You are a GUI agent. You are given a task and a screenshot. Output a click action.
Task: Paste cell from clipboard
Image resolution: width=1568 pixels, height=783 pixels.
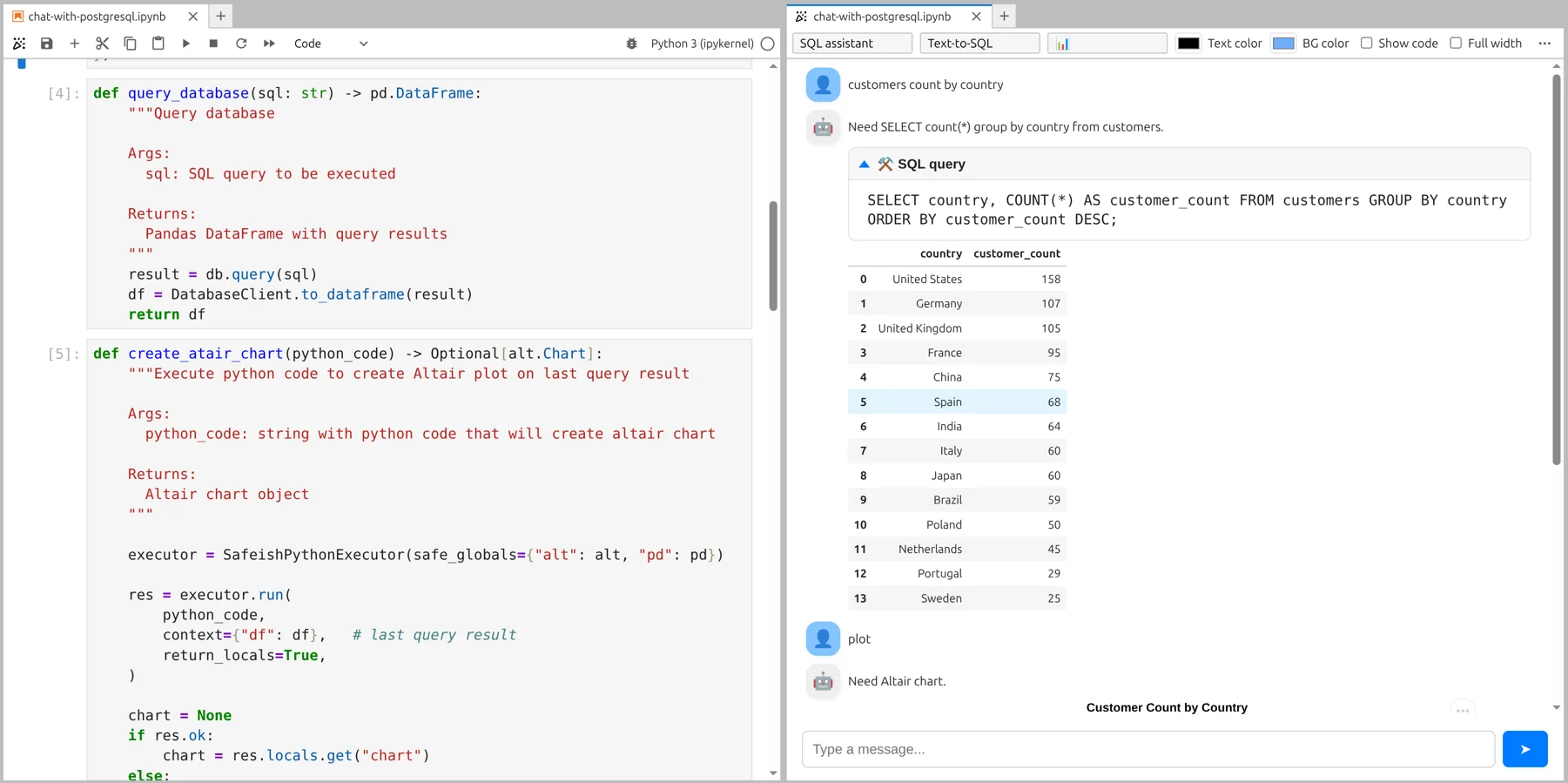(158, 44)
